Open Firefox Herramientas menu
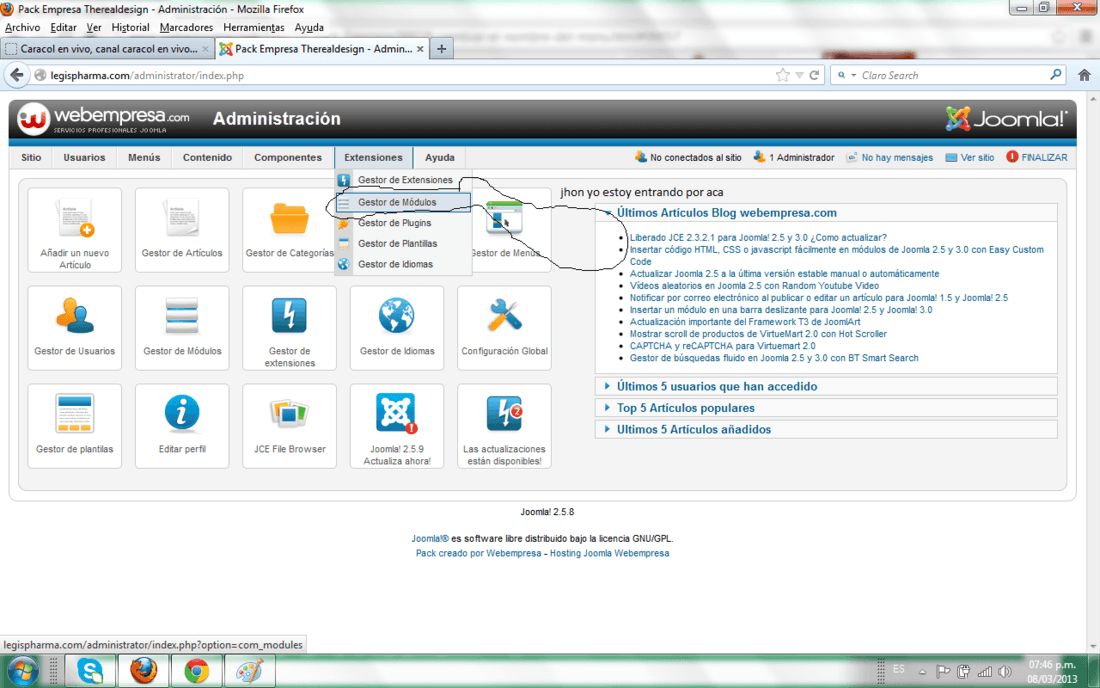The height and width of the screenshot is (688, 1100). pyautogui.click(x=253, y=27)
